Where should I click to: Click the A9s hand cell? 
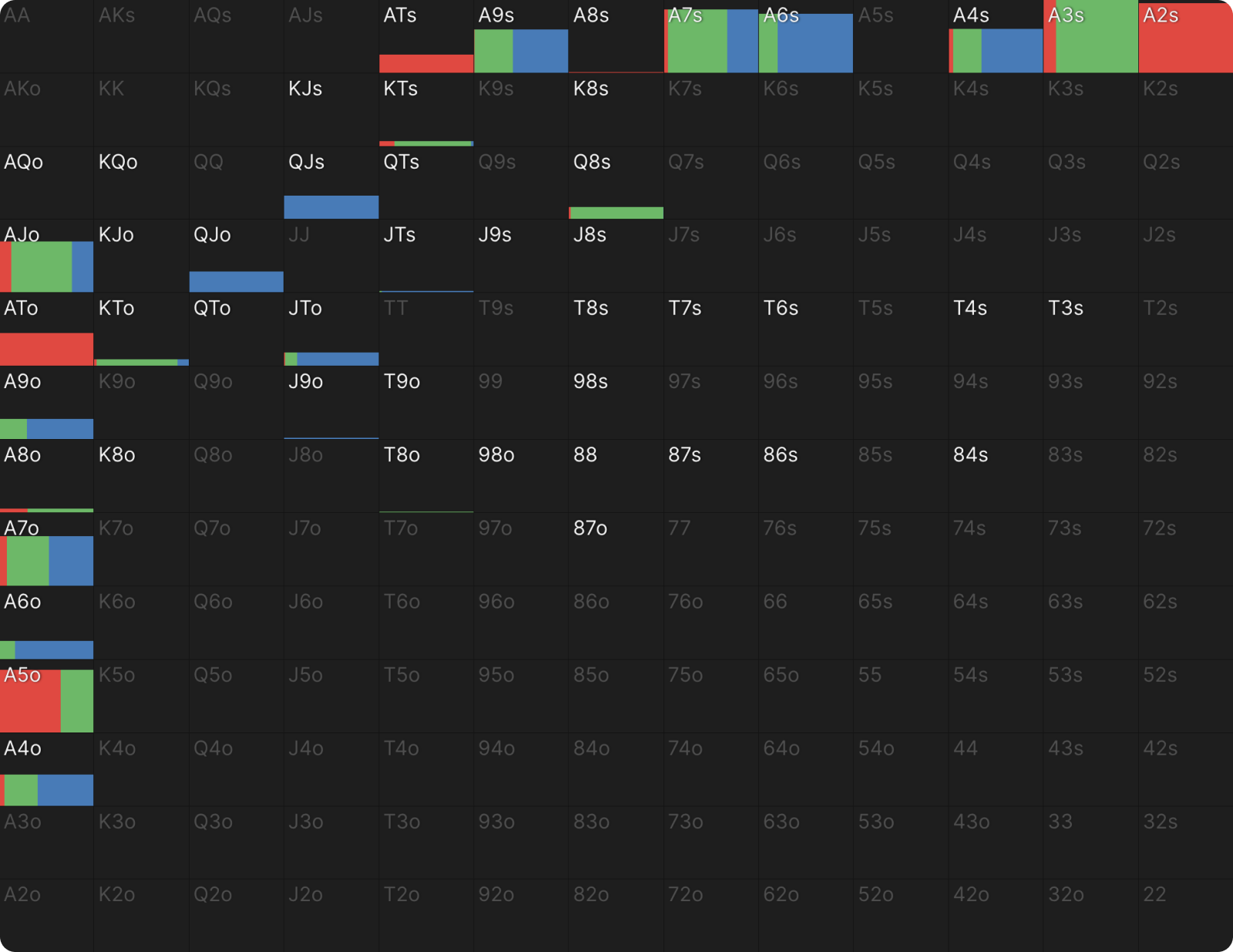pos(522,36)
